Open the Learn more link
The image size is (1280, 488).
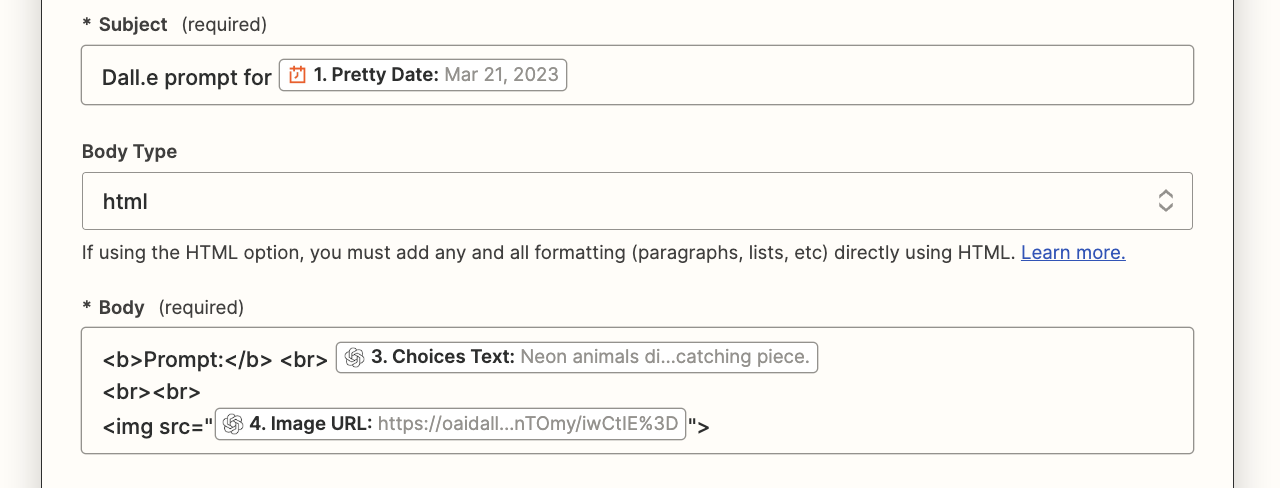click(x=1073, y=253)
